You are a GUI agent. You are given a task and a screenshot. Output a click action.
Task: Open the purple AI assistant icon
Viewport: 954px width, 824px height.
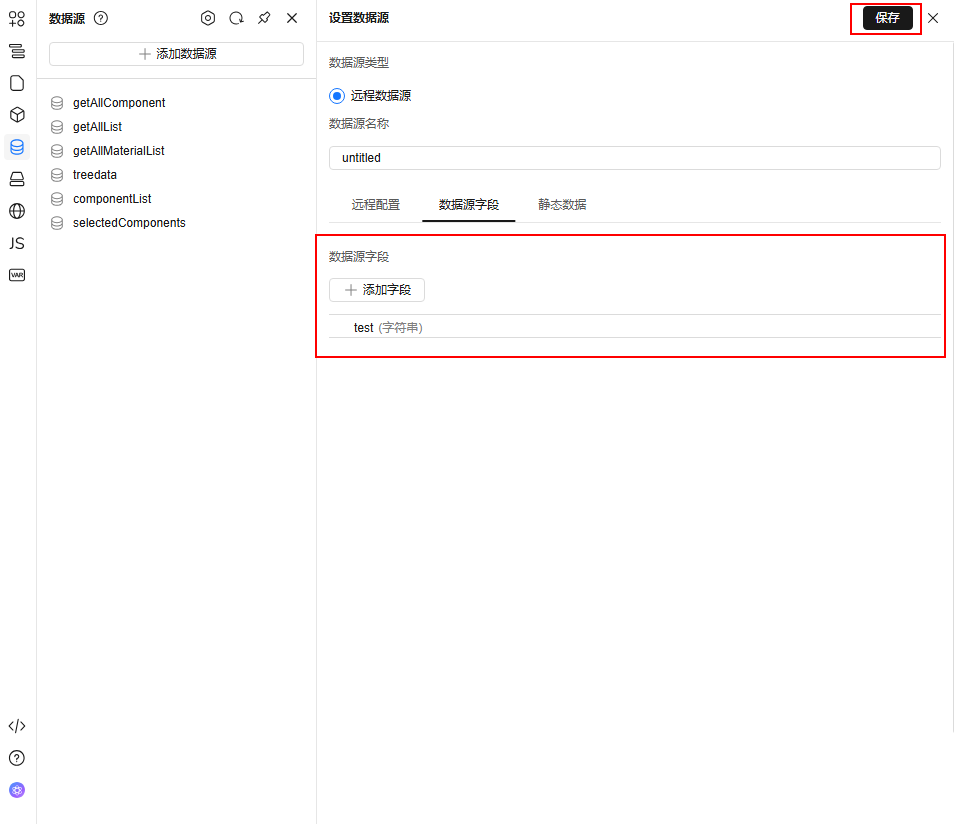tap(17, 790)
